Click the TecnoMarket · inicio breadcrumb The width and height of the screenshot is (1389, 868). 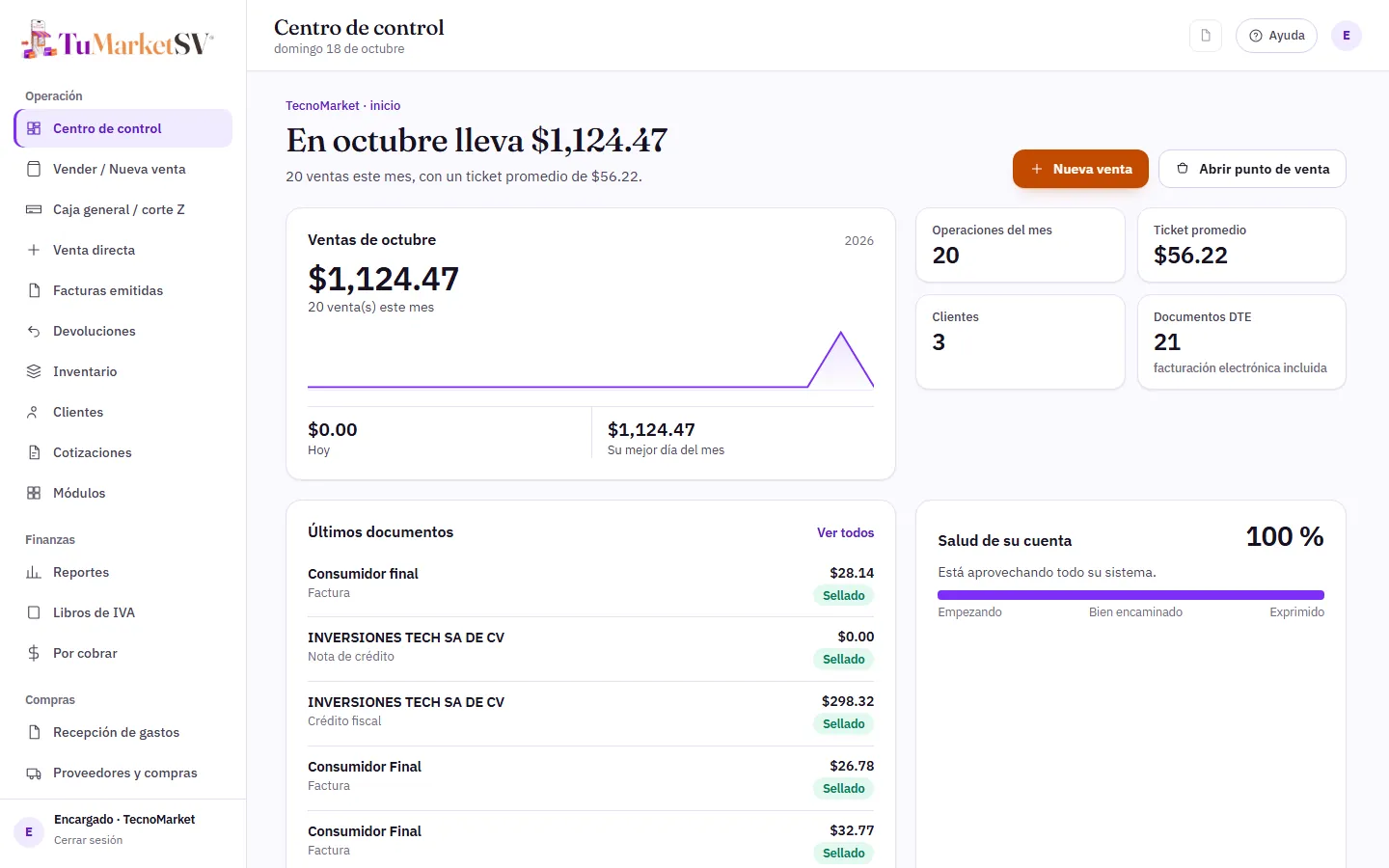pos(342,106)
